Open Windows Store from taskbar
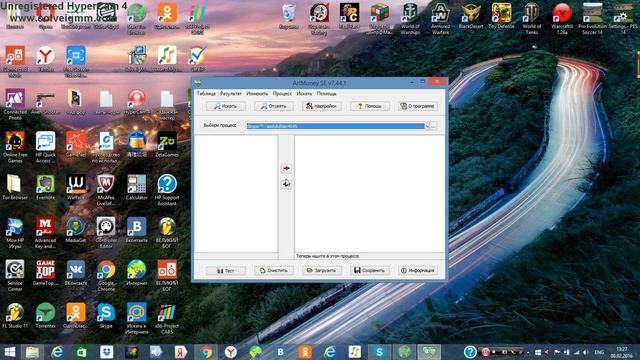Viewport: 640px width, 360px height. (x=81, y=352)
